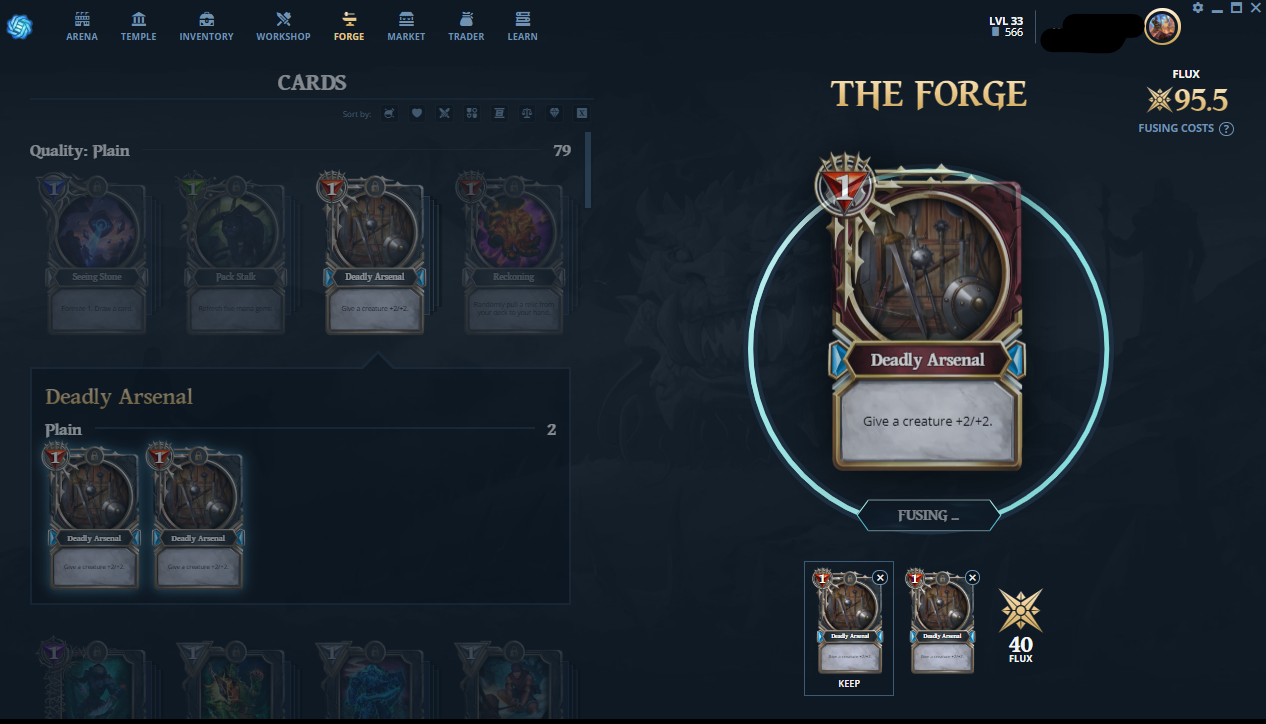Select the Reckoning card thumbnail
This screenshot has width=1266, height=724.
pos(513,254)
